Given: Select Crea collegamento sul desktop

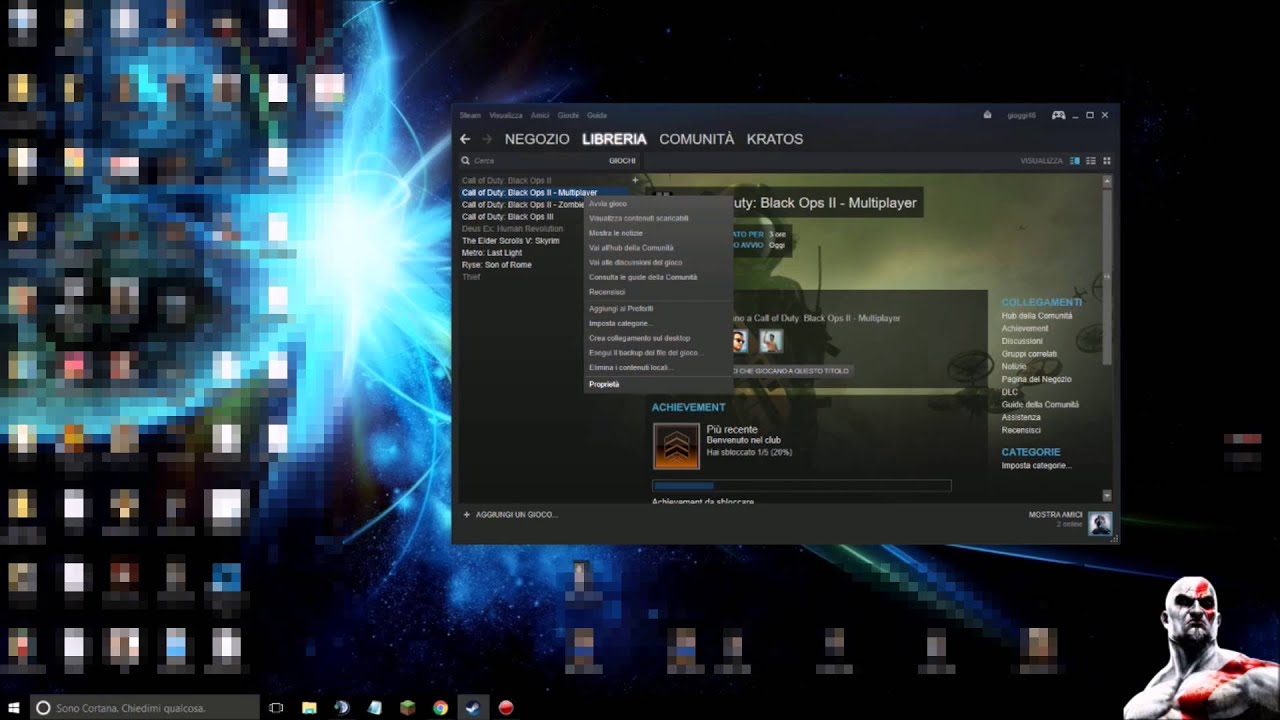Looking at the screenshot, I should 658,338.
